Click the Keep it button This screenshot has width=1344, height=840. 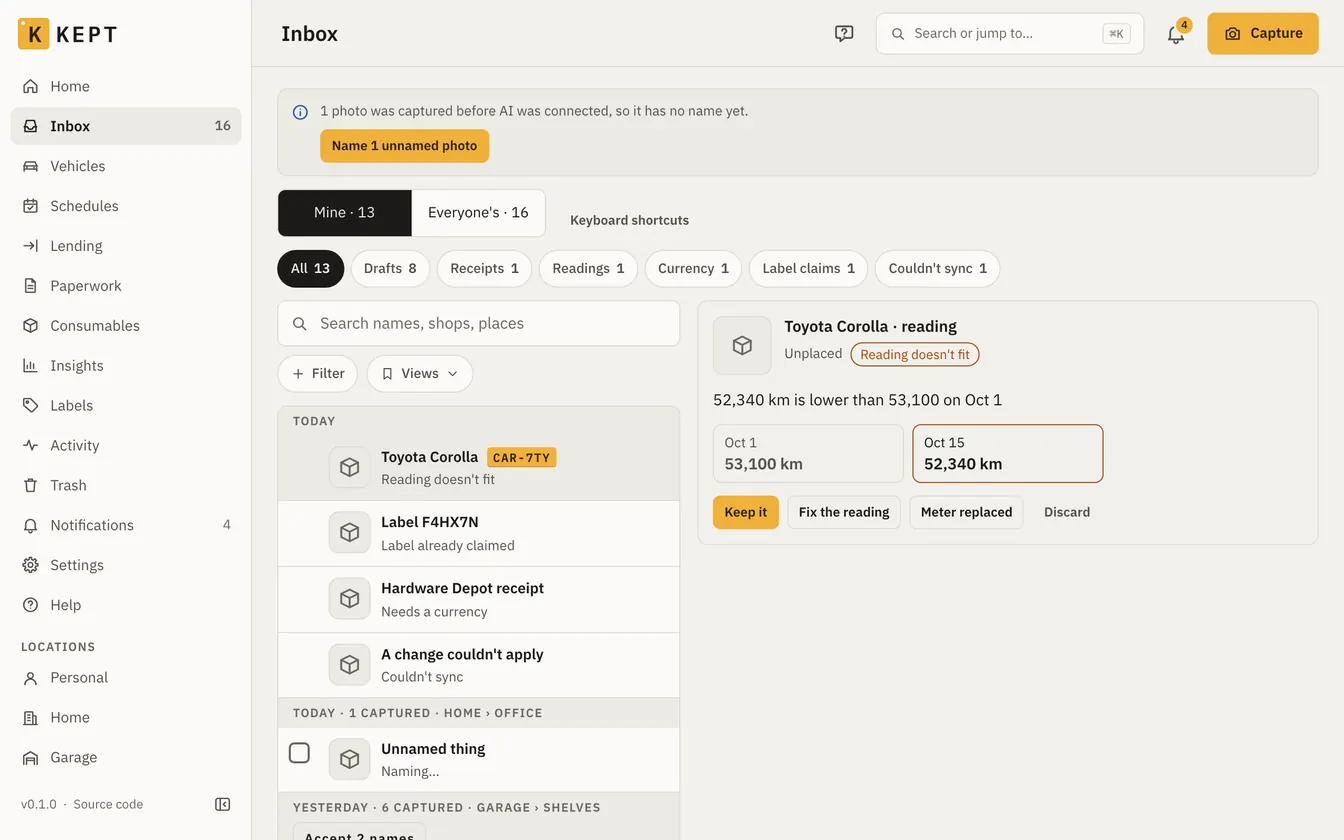[746, 512]
